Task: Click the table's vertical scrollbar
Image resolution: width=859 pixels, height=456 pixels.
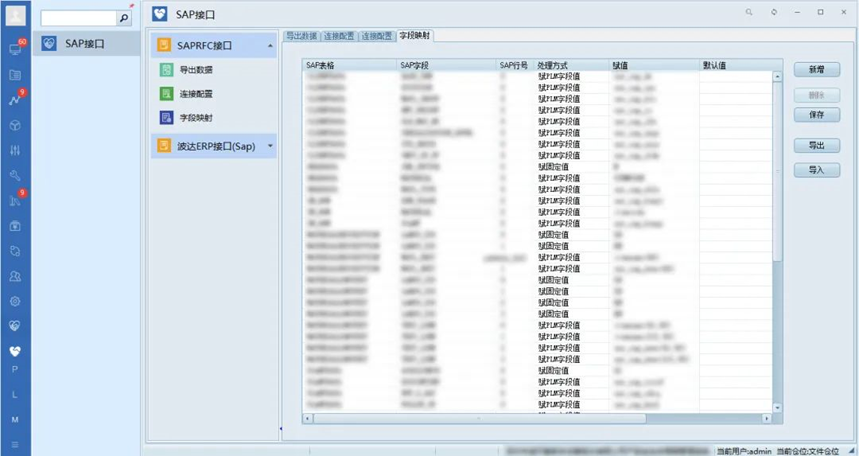Action: [777, 200]
